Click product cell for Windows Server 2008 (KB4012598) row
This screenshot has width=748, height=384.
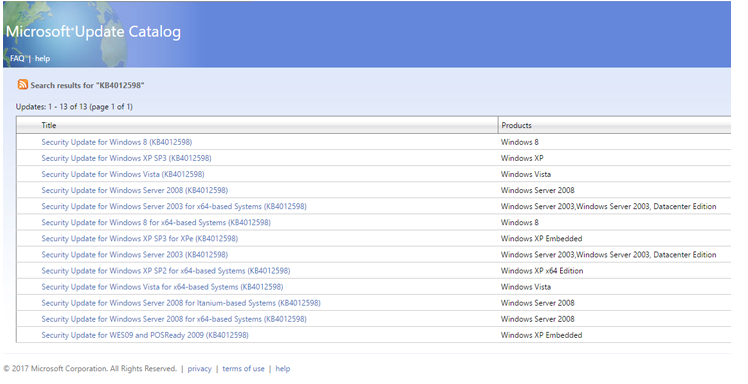tap(538, 190)
